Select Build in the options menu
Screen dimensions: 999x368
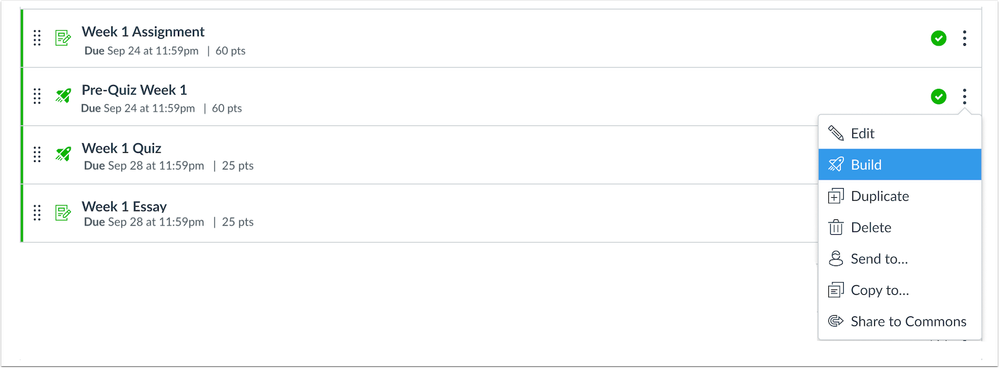click(900, 165)
